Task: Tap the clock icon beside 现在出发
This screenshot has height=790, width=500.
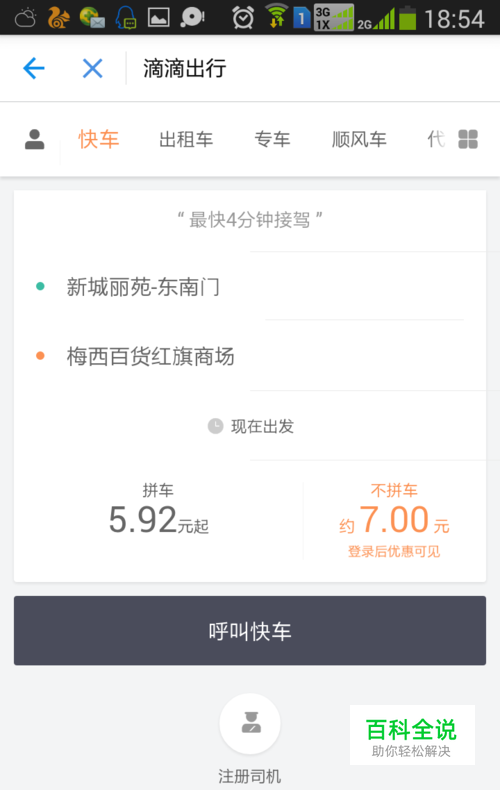Action: [x=216, y=426]
